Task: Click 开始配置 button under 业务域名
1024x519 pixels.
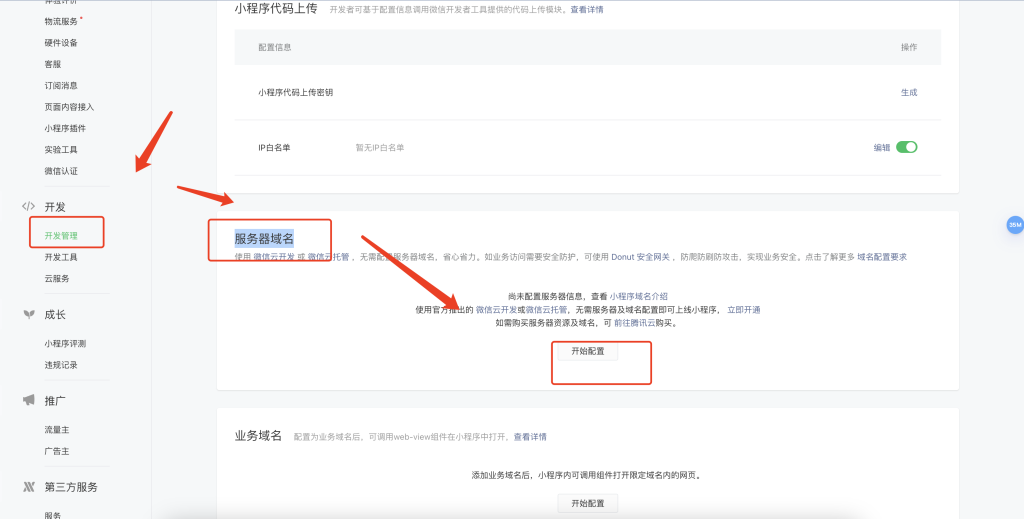Action: coord(588,503)
